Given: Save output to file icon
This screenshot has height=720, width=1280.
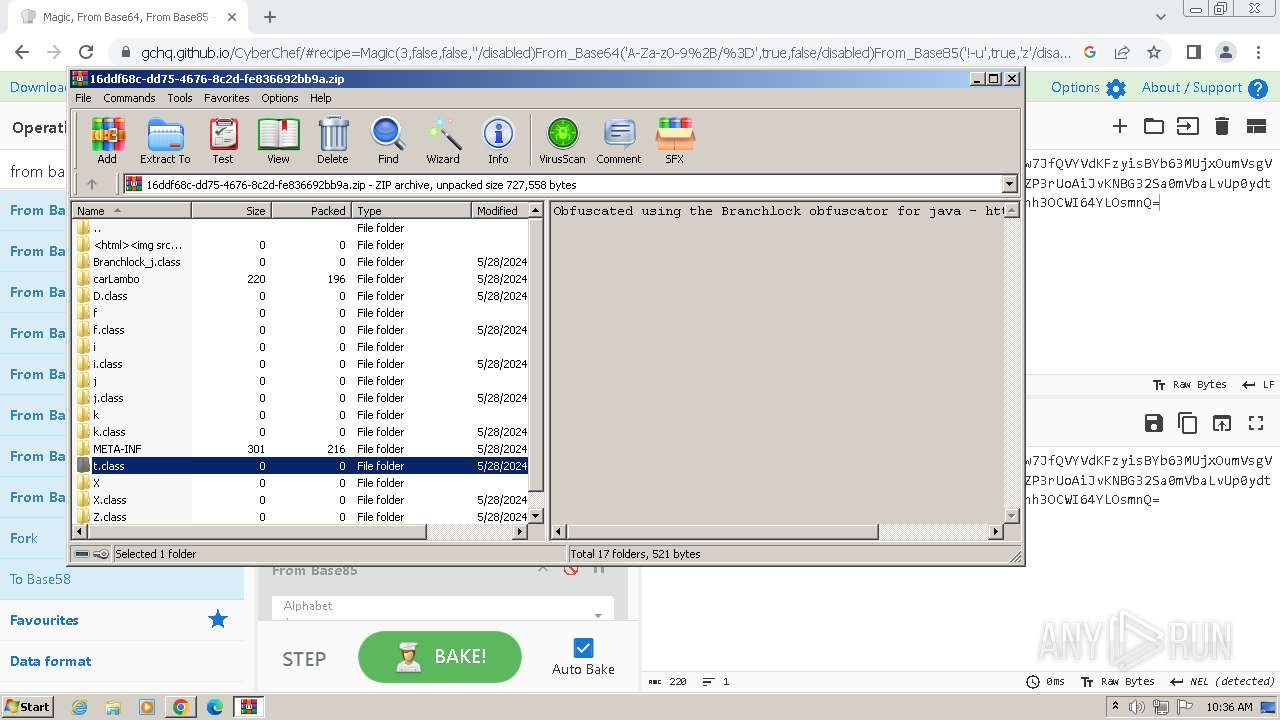Looking at the screenshot, I should point(1154,423).
